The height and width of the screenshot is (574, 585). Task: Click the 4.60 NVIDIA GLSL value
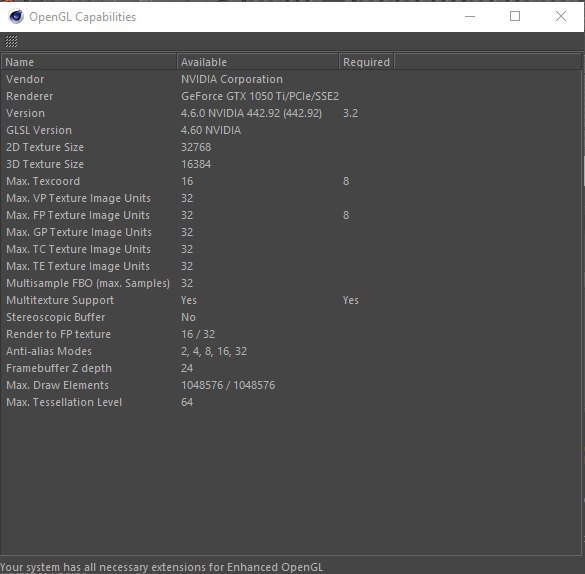tap(211, 130)
